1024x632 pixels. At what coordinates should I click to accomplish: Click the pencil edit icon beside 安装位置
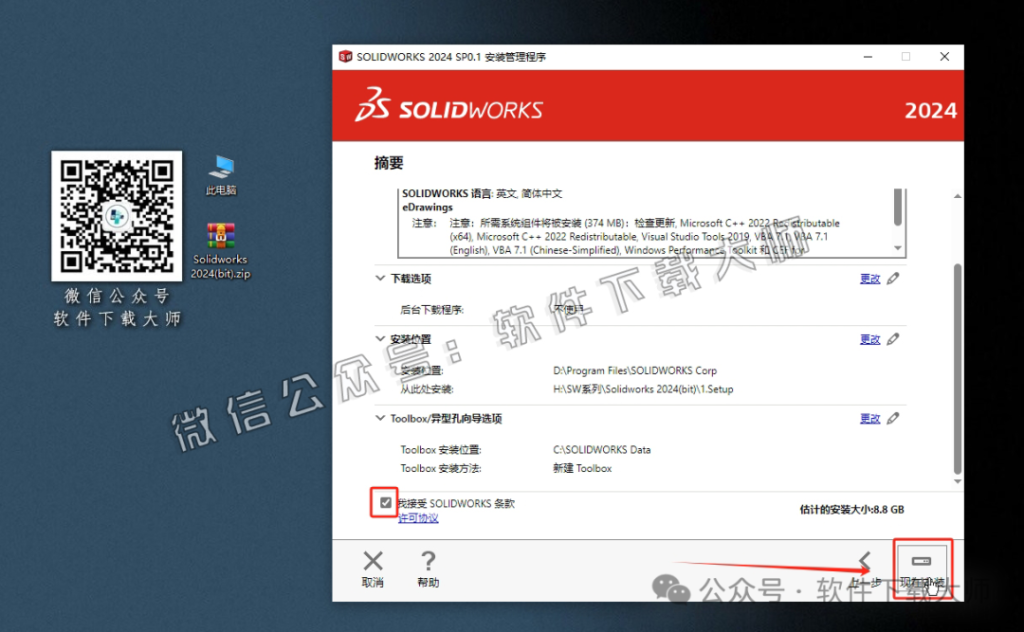[893, 339]
